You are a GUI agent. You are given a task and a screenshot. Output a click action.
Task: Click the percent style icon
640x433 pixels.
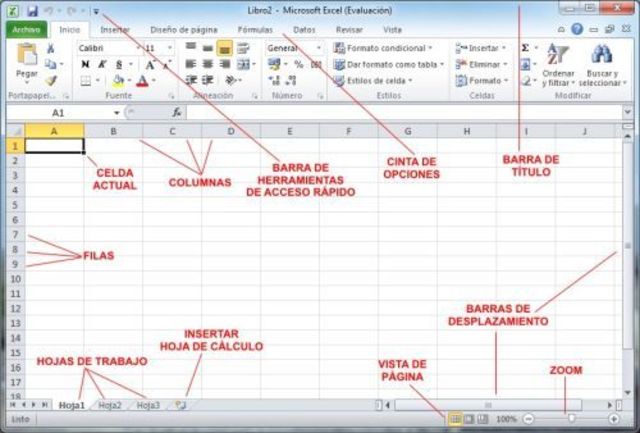(x=299, y=64)
